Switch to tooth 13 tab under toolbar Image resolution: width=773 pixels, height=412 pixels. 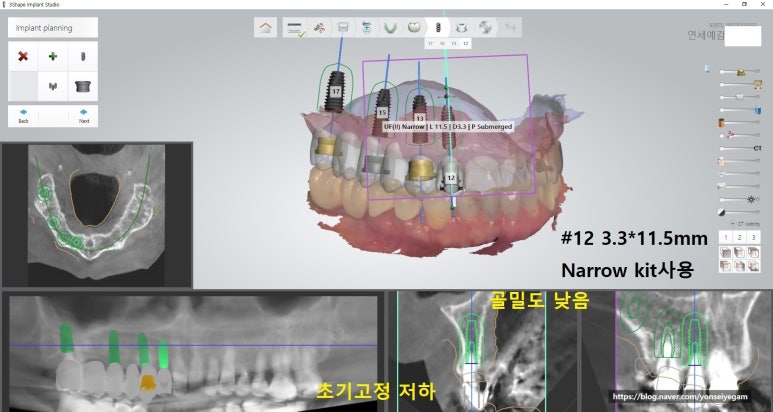coord(454,43)
